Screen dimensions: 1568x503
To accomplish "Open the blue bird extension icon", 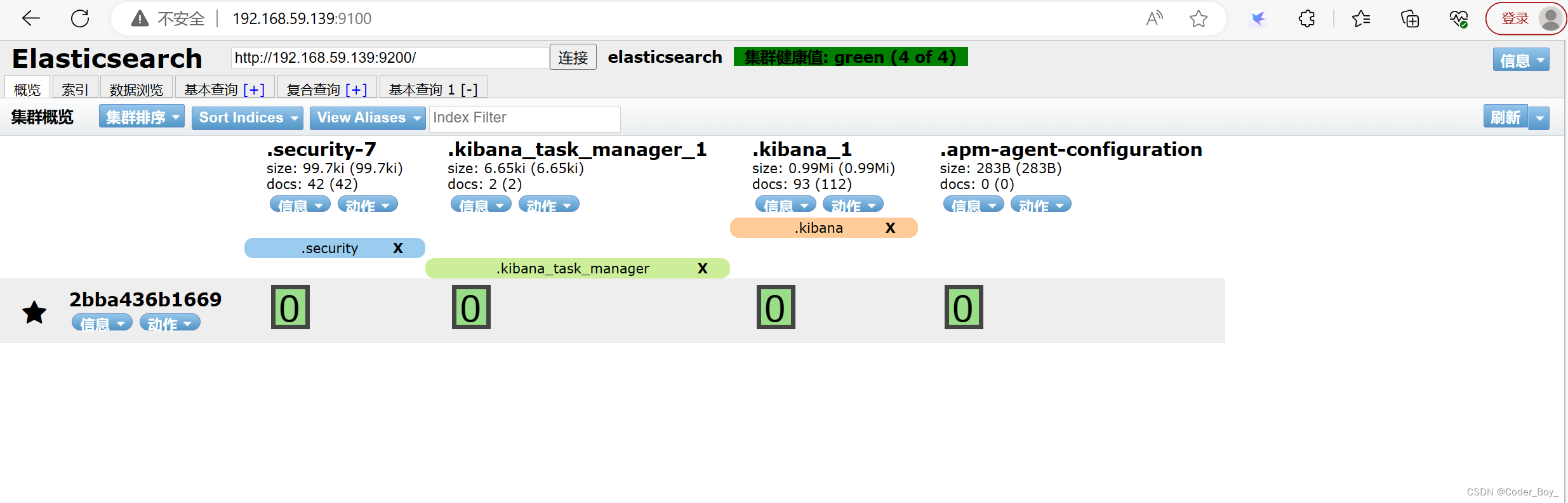I will 1257,19.
